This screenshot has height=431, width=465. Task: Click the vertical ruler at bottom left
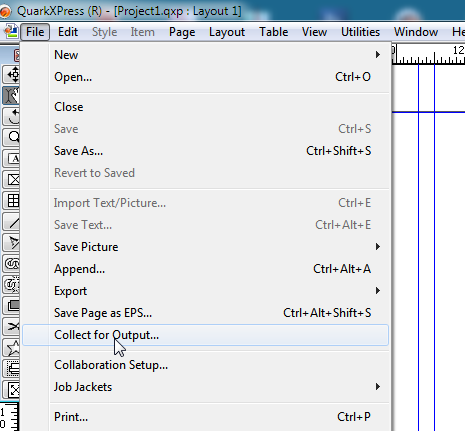pyautogui.click(x=9, y=417)
